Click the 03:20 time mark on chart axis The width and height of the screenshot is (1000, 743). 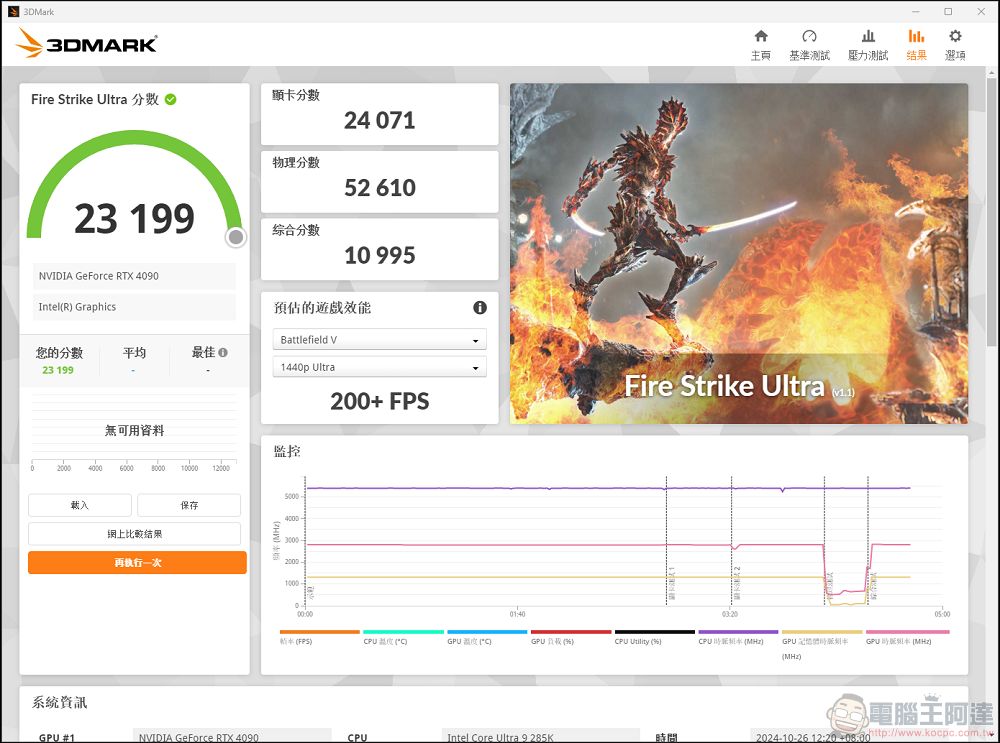coord(730,614)
